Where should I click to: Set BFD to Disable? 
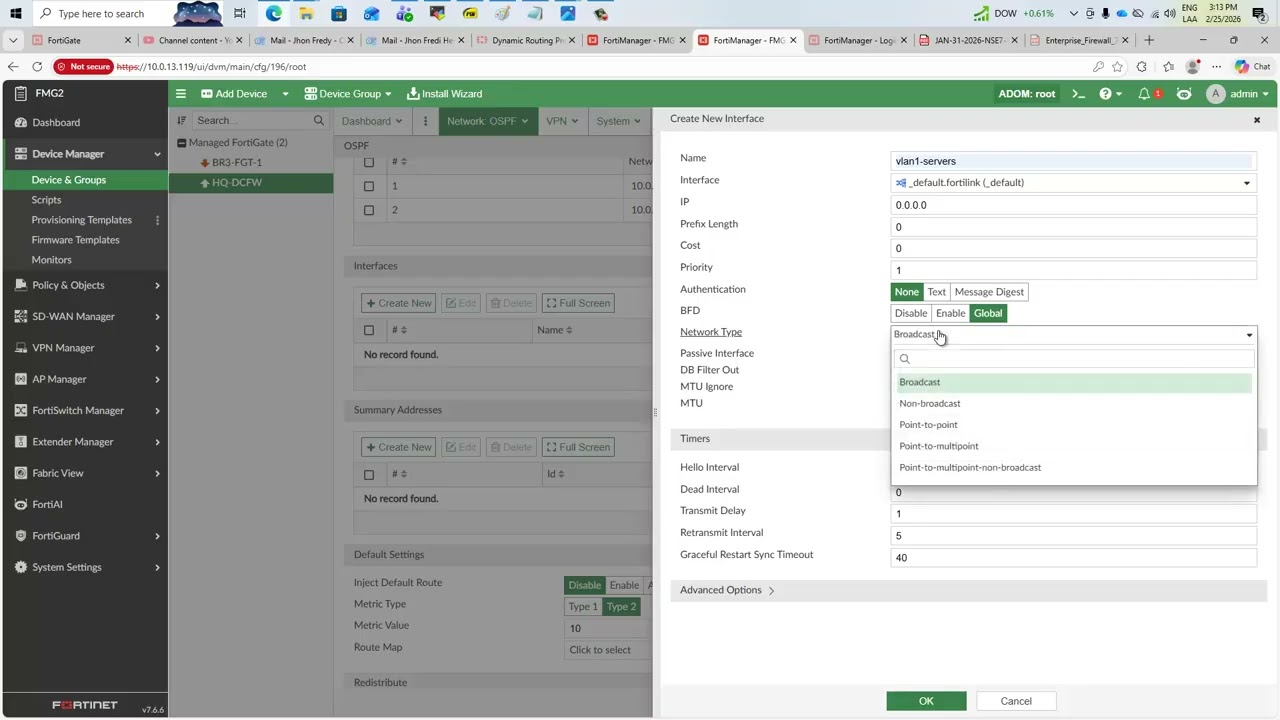(x=910, y=314)
